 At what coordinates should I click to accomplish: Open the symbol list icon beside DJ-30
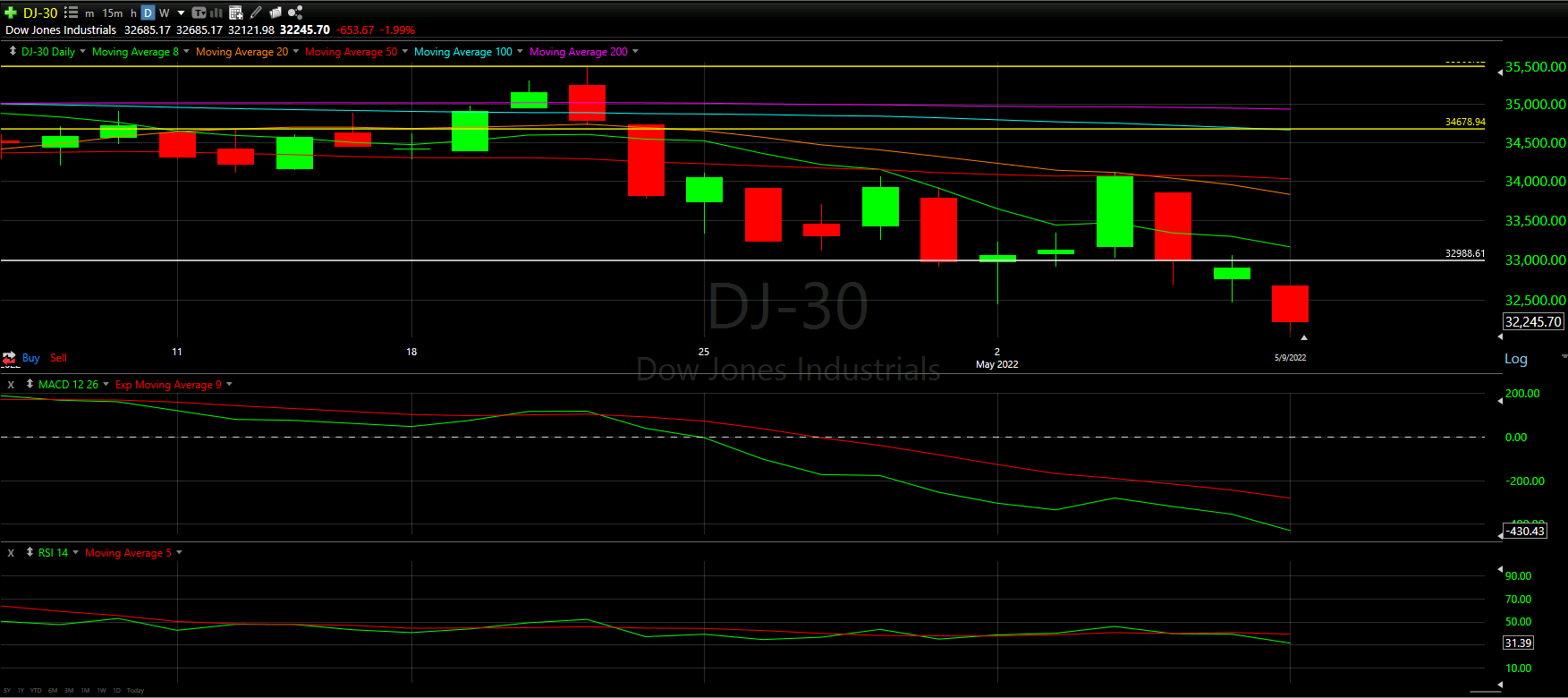(71, 13)
